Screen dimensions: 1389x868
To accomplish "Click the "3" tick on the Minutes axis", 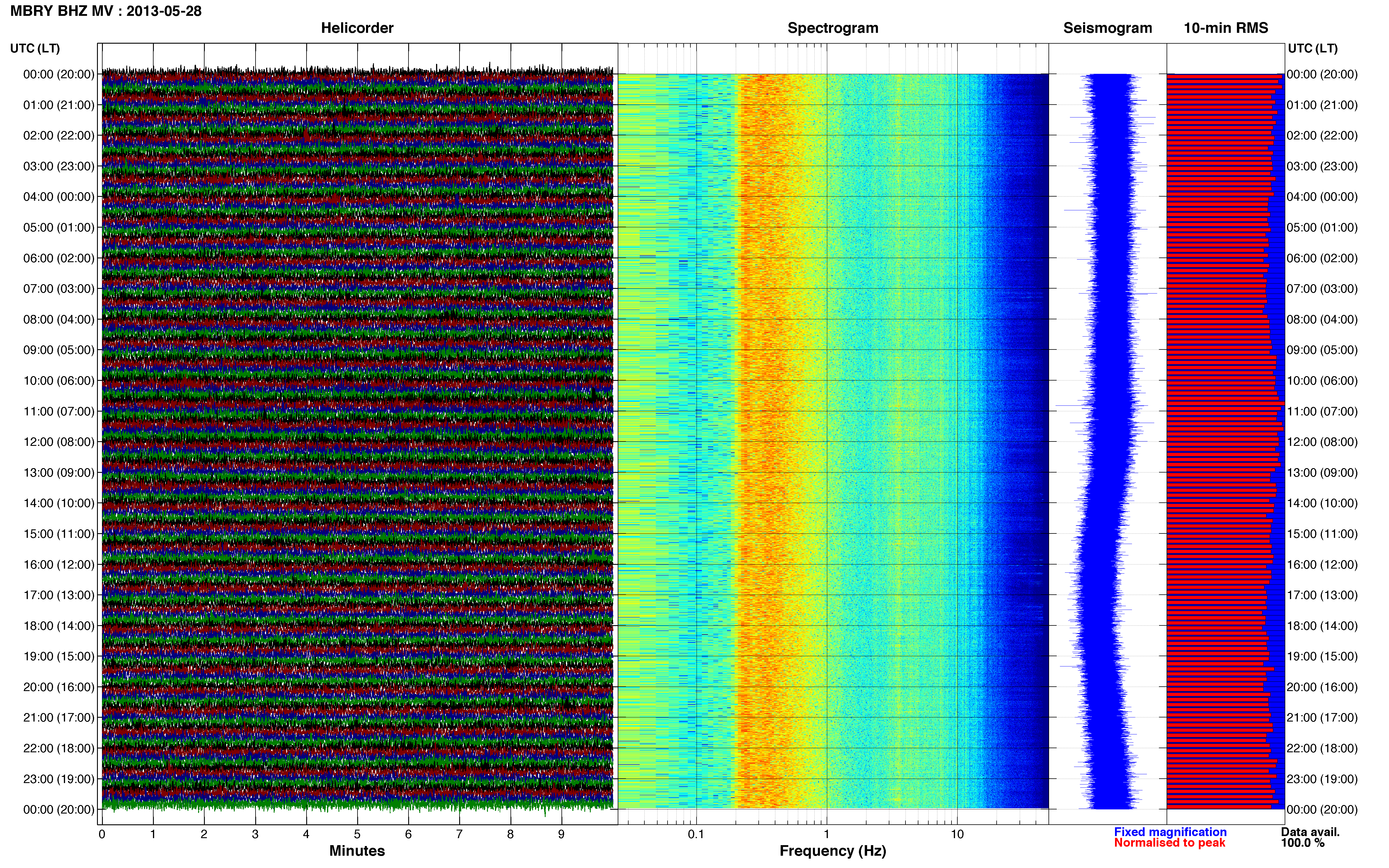I will coord(255,835).
